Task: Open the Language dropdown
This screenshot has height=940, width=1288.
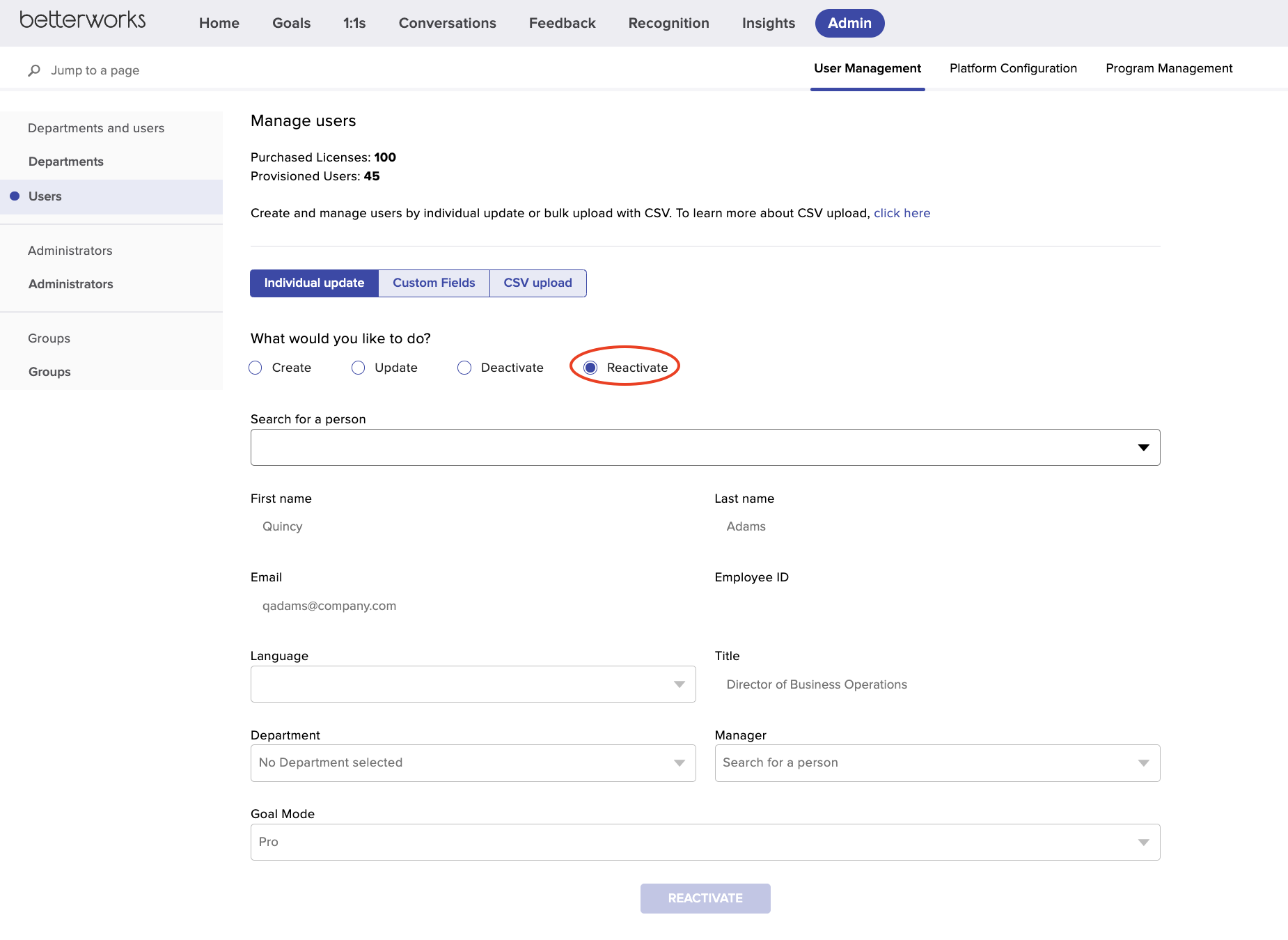Action: click(x=679, y=684)
